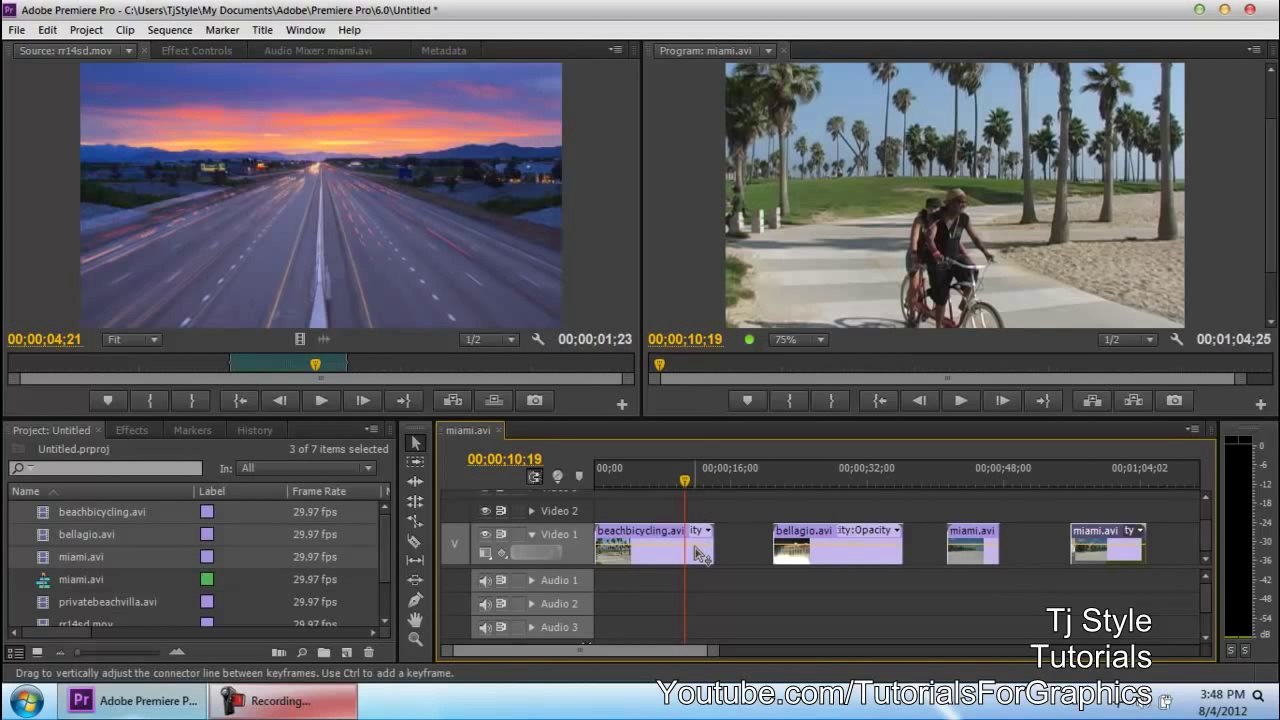Toggle drag video only icon in Source
The height and width of the screenshot is (720, 1280).
(300, 340)
